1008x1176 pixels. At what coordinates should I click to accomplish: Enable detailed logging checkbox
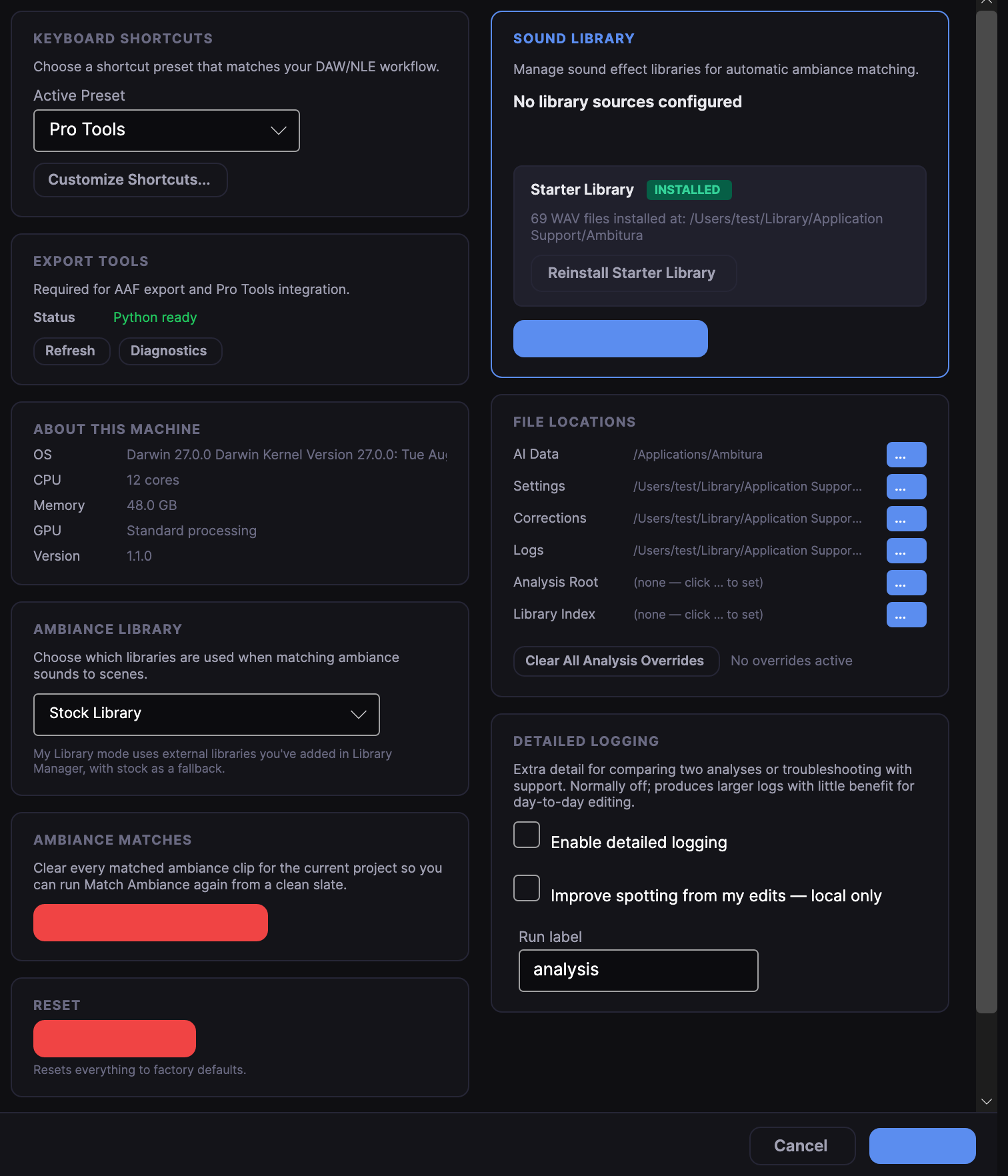[x=527, y=835]
